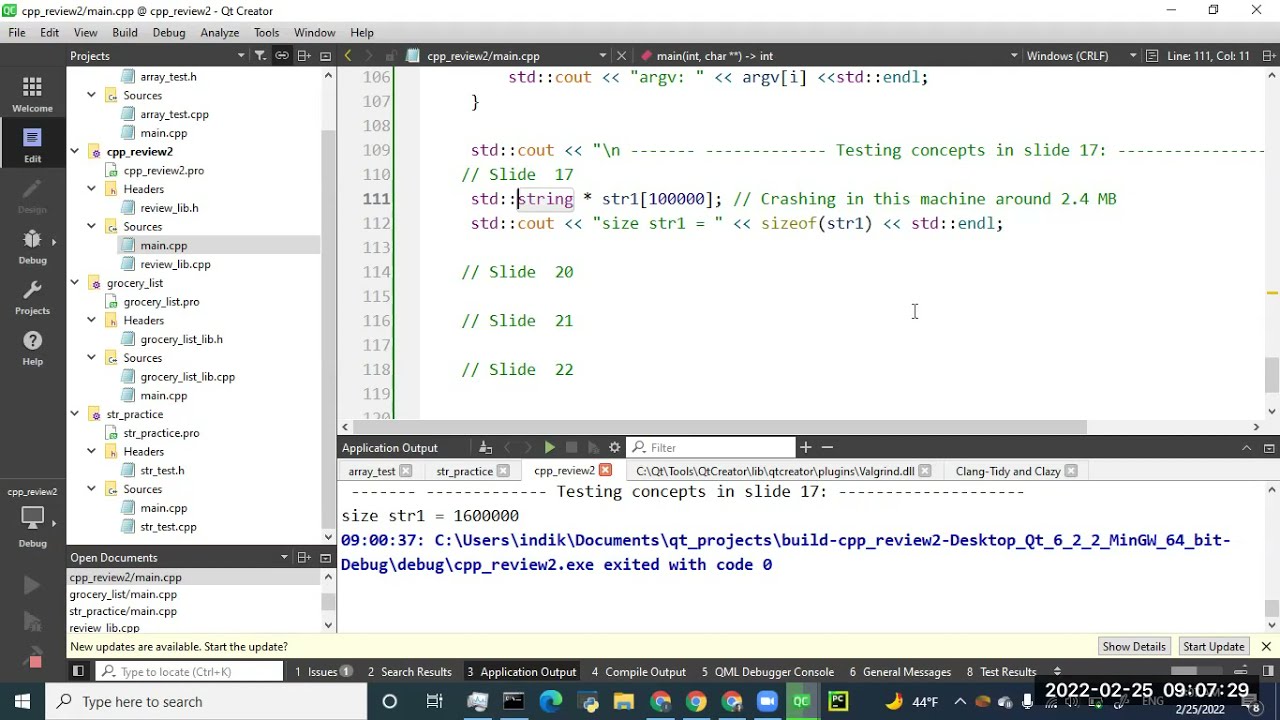
Task: Close the Clang-Tidy and Clazy tab
Action: pyautogui.click(x=1071, y=471)
